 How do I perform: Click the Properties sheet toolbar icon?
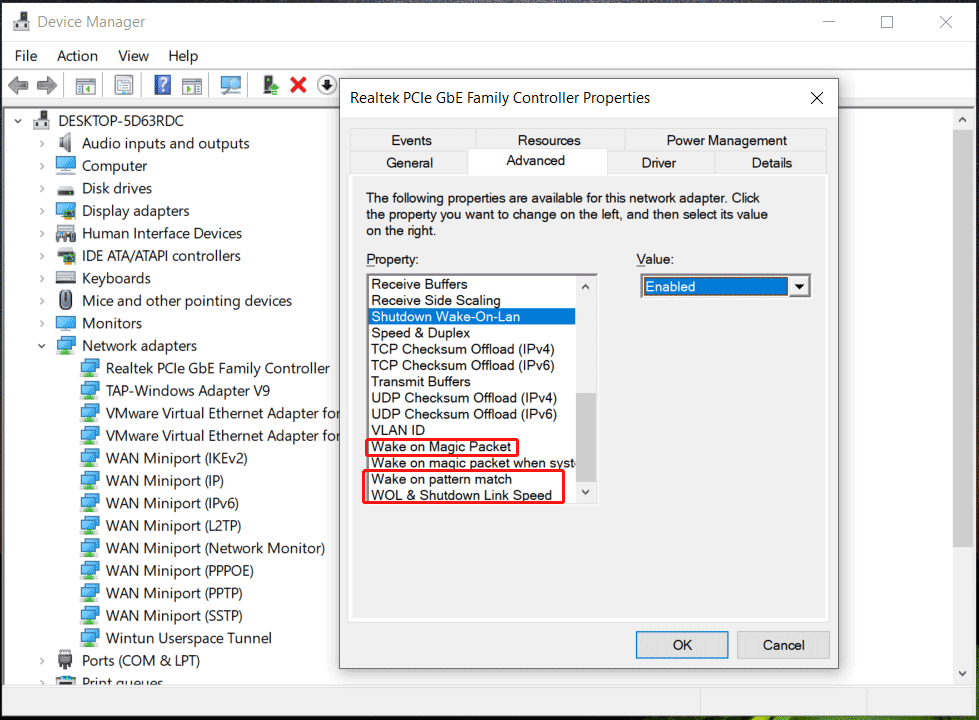pyautogui.click(x=124, y=85)
